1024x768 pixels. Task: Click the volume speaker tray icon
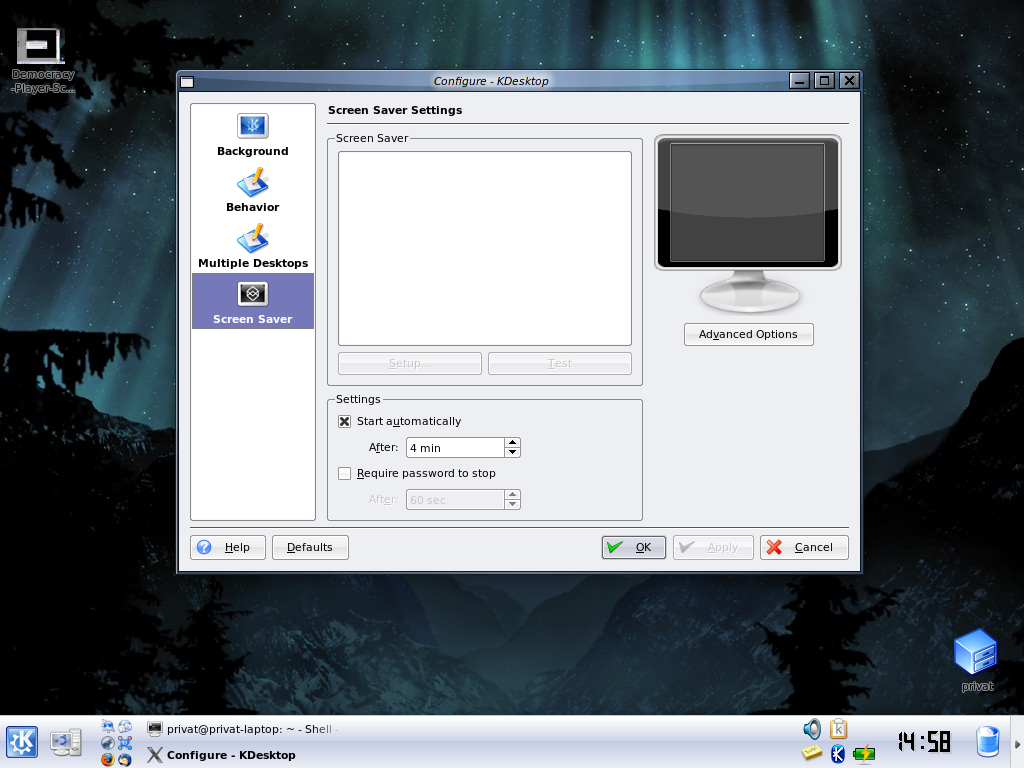click(811, 729)
